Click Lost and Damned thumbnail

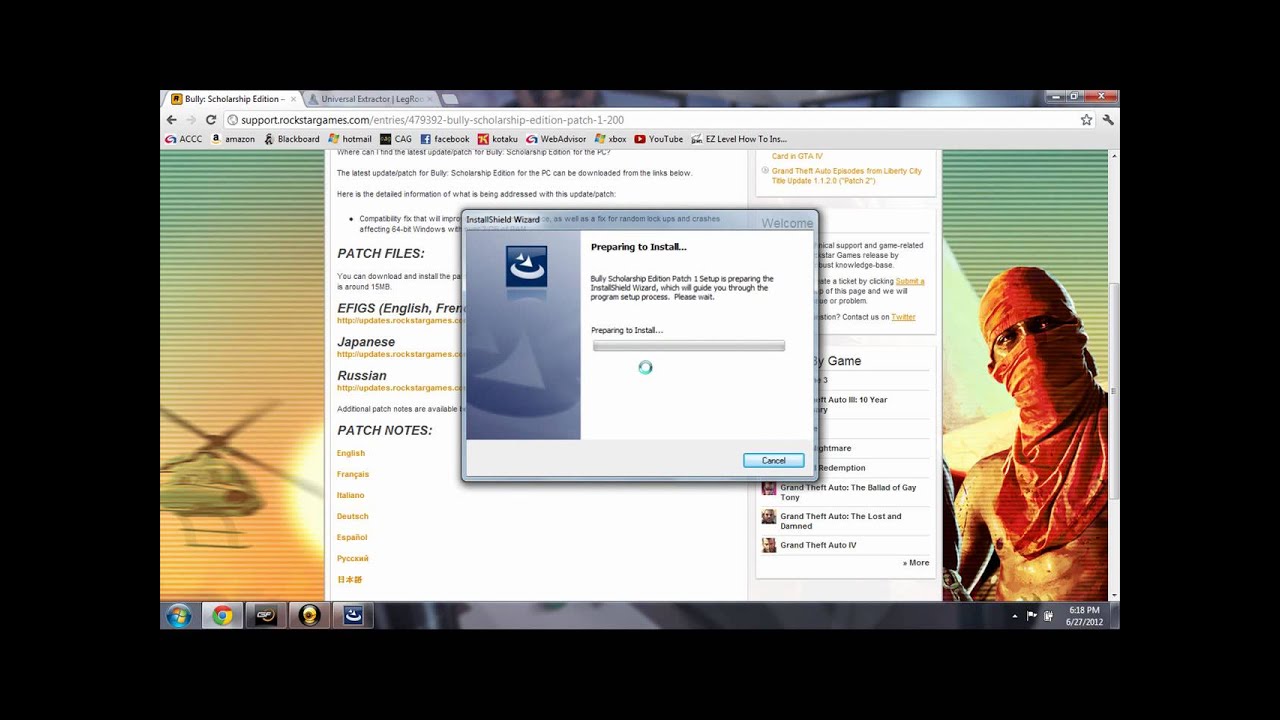(x=769, y=517)
